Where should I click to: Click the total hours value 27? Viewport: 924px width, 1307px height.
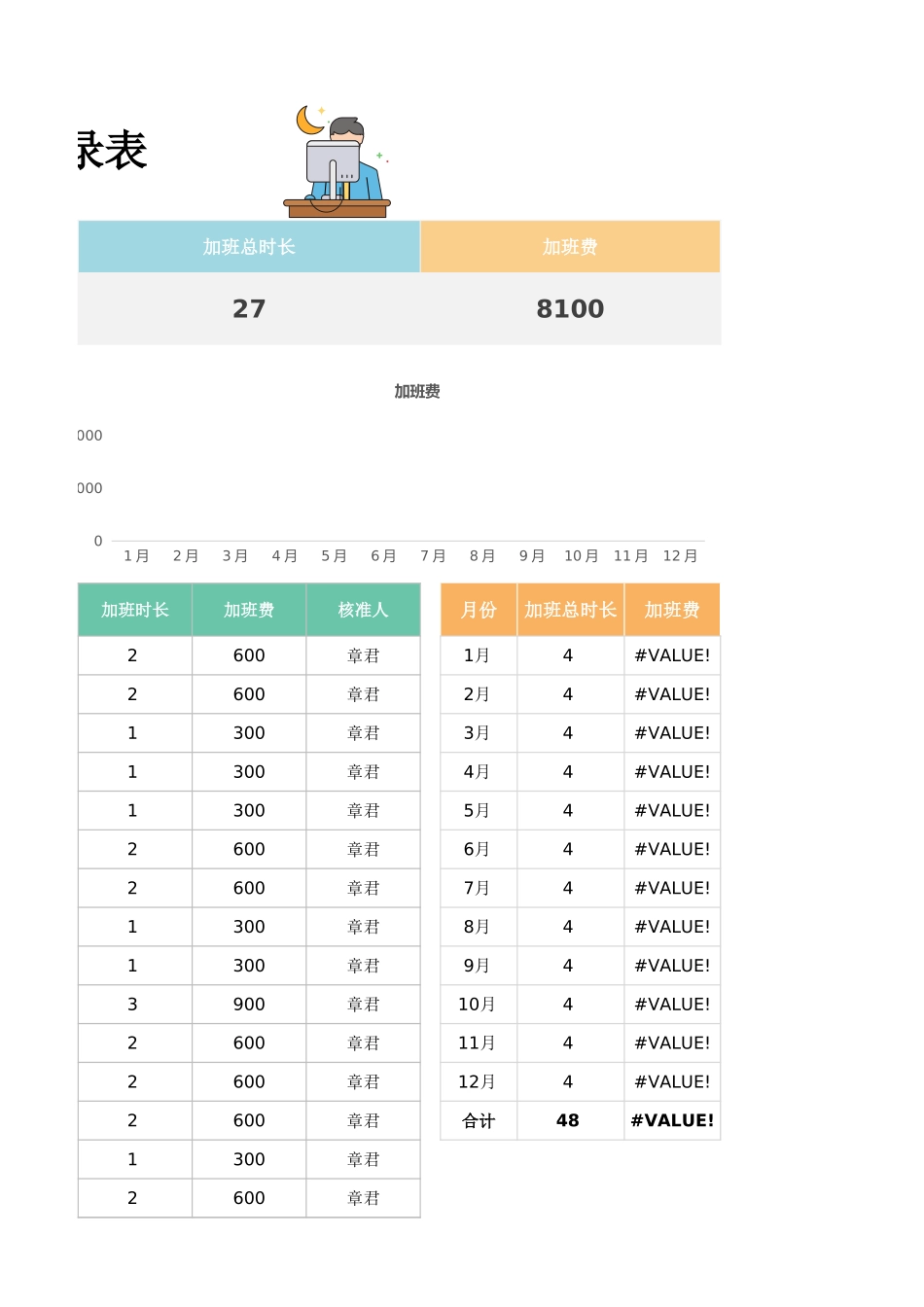249,309
